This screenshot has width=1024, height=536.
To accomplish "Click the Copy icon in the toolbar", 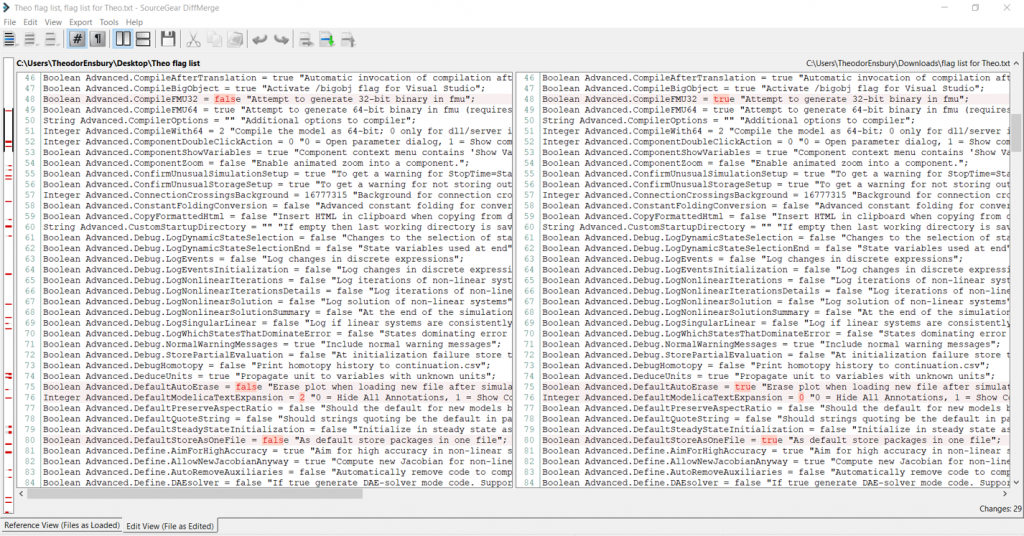I will coord(214,40).
